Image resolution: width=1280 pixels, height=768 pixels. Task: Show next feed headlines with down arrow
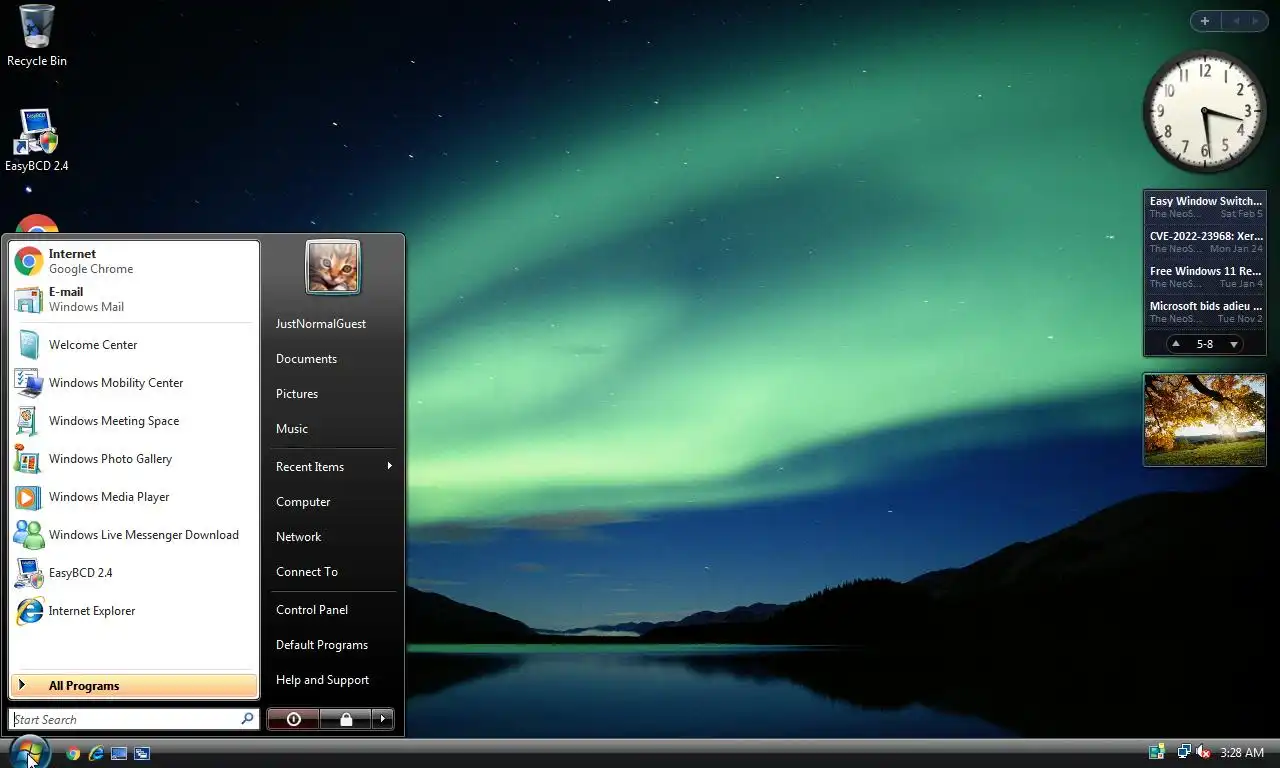(1234, 344)
